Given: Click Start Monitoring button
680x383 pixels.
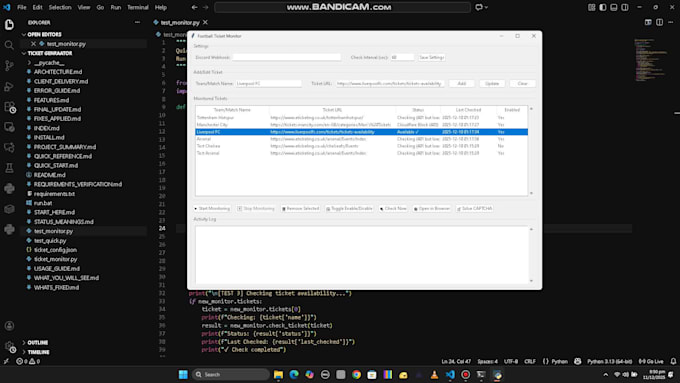Looking at the screenshot, I should click(212, 209).
